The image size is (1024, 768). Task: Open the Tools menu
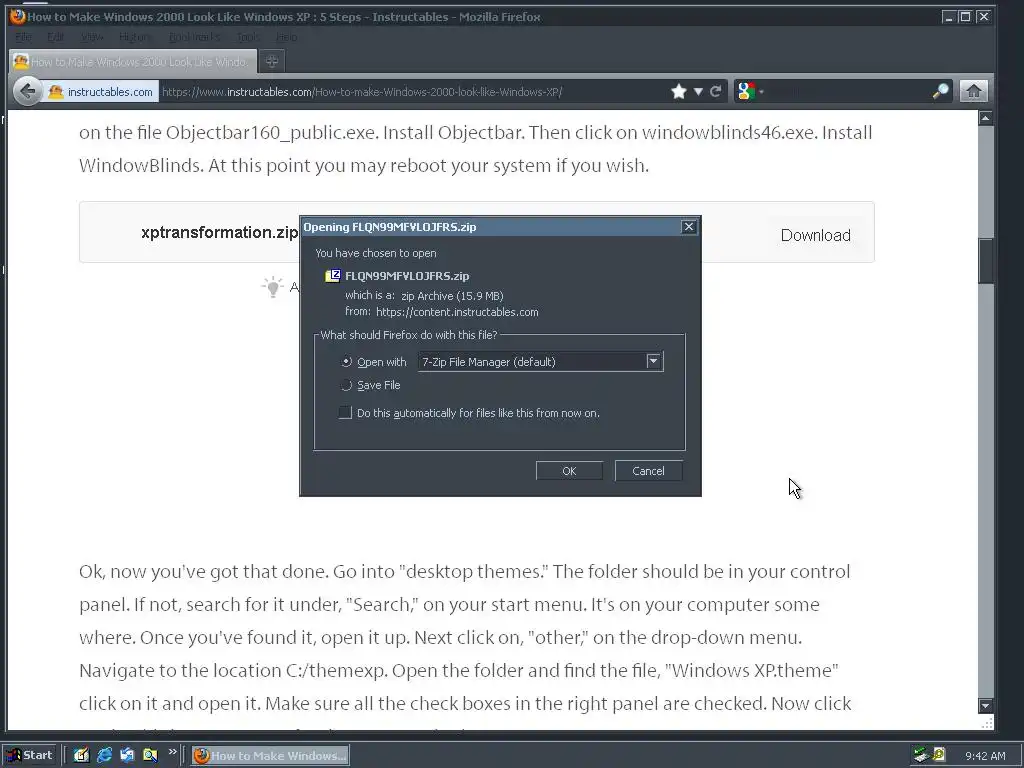click(x=248, y=37)
